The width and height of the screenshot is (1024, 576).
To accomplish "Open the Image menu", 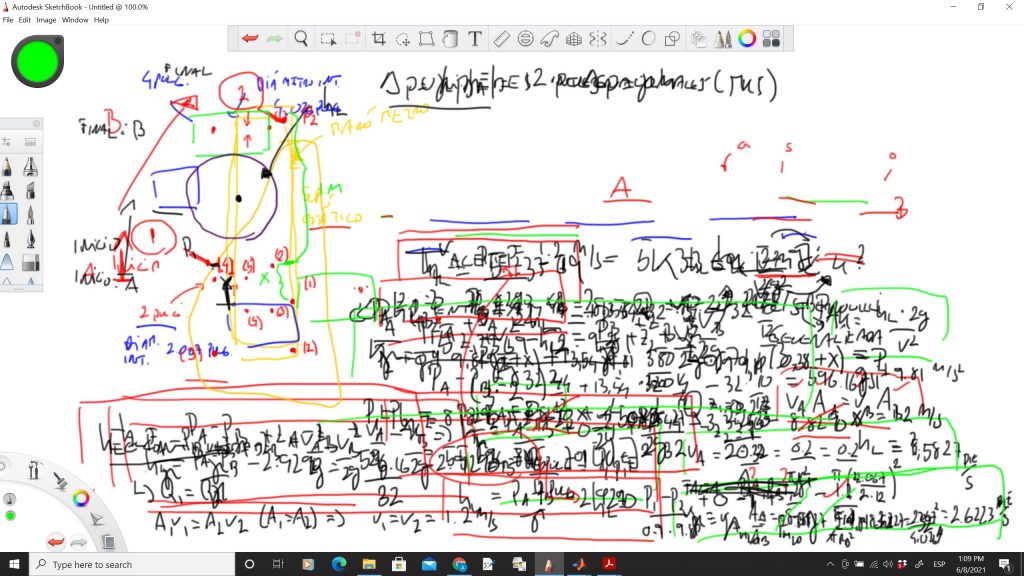I will [46, 20].
